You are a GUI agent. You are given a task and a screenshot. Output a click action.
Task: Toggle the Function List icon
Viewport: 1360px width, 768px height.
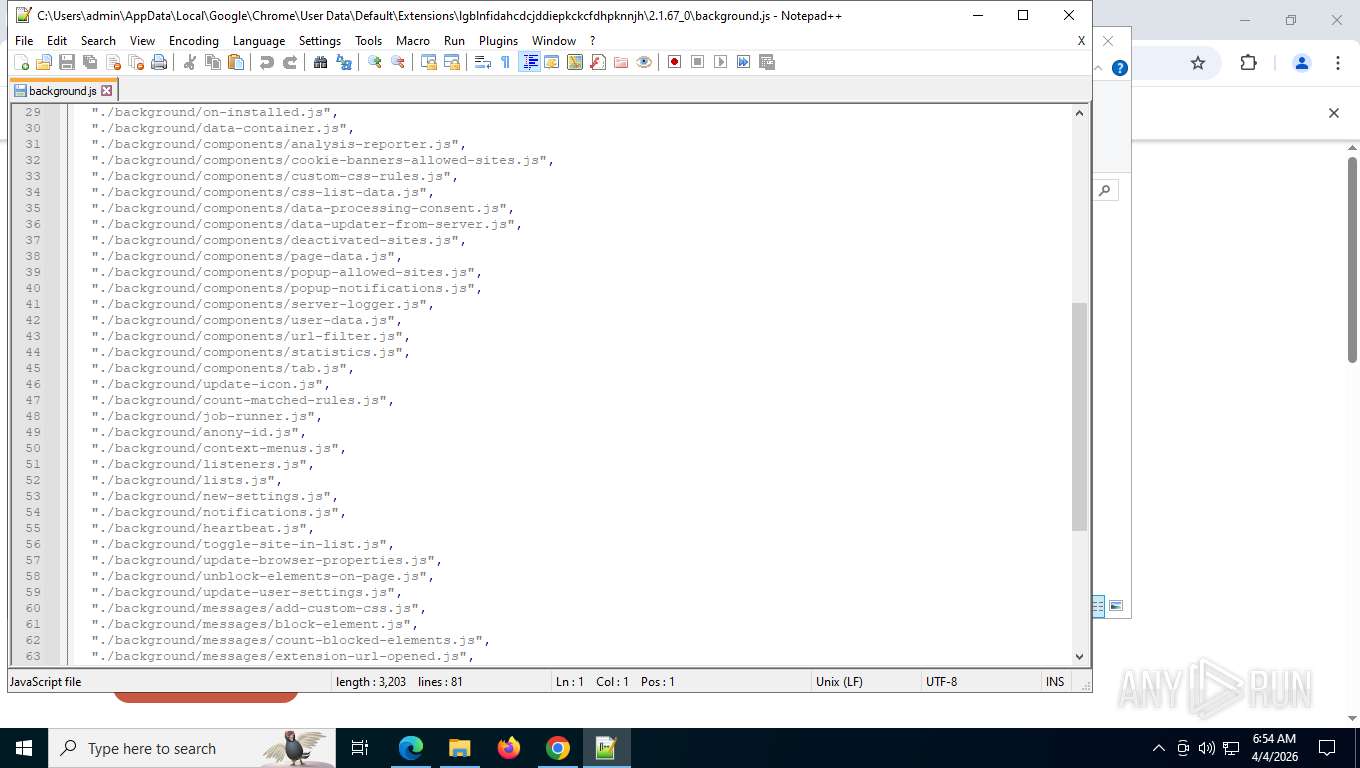click(597, 62)
